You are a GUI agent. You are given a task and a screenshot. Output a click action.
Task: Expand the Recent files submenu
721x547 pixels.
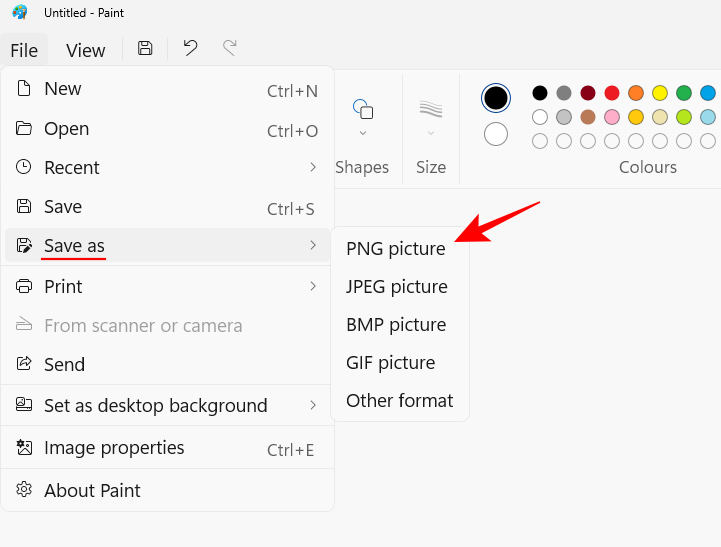coord(313,167)
